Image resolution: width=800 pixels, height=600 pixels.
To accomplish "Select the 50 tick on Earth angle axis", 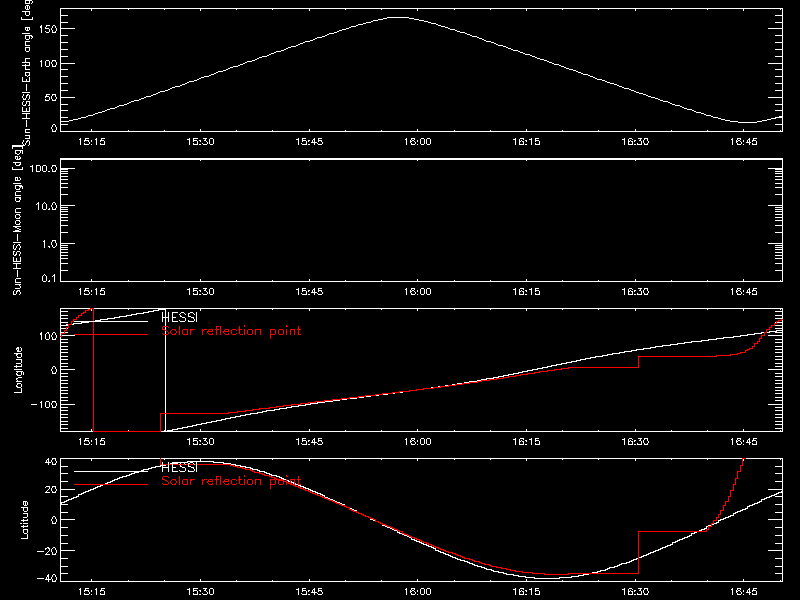I will (x=51, y=97).
